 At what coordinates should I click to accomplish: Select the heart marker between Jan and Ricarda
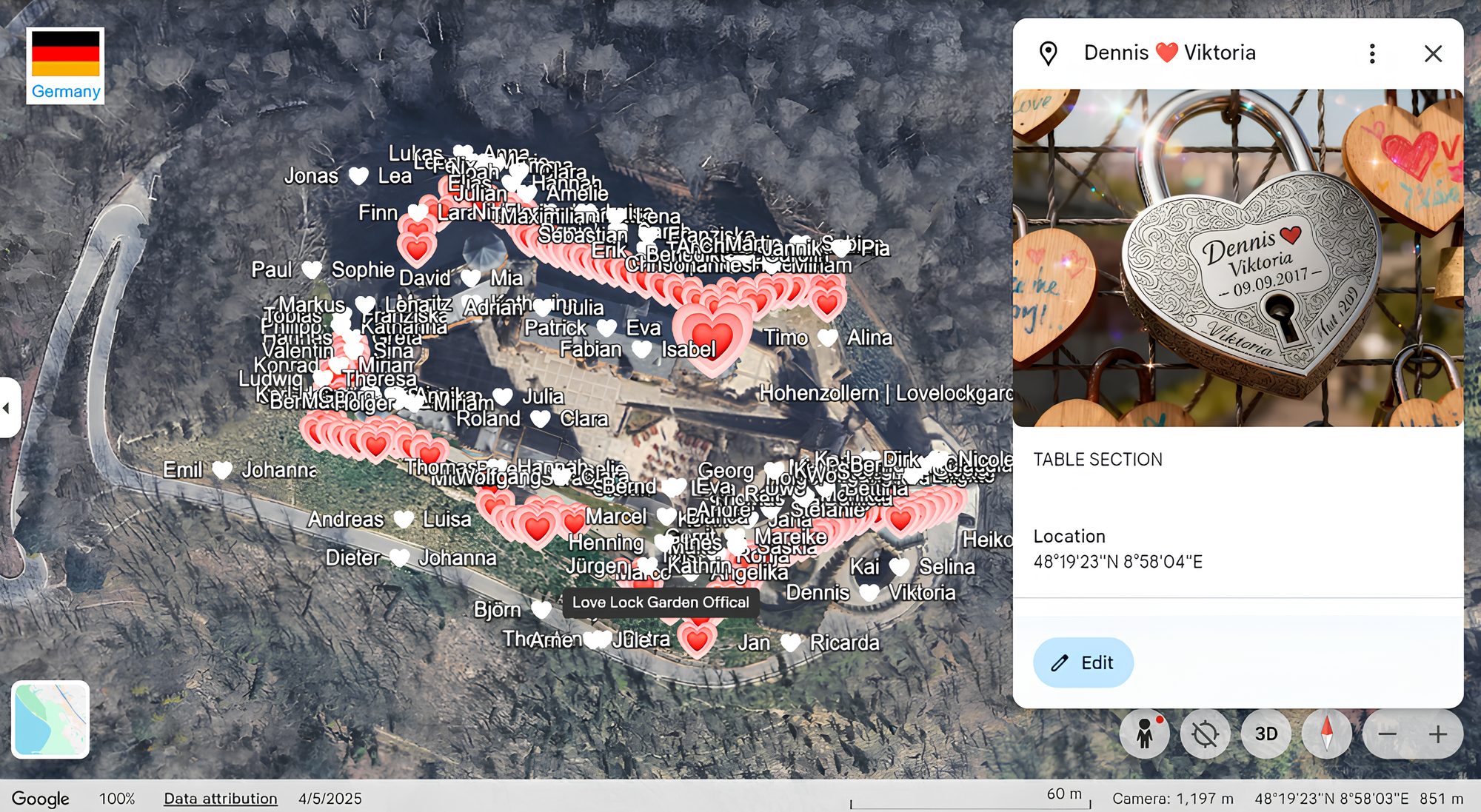[791, 642]
